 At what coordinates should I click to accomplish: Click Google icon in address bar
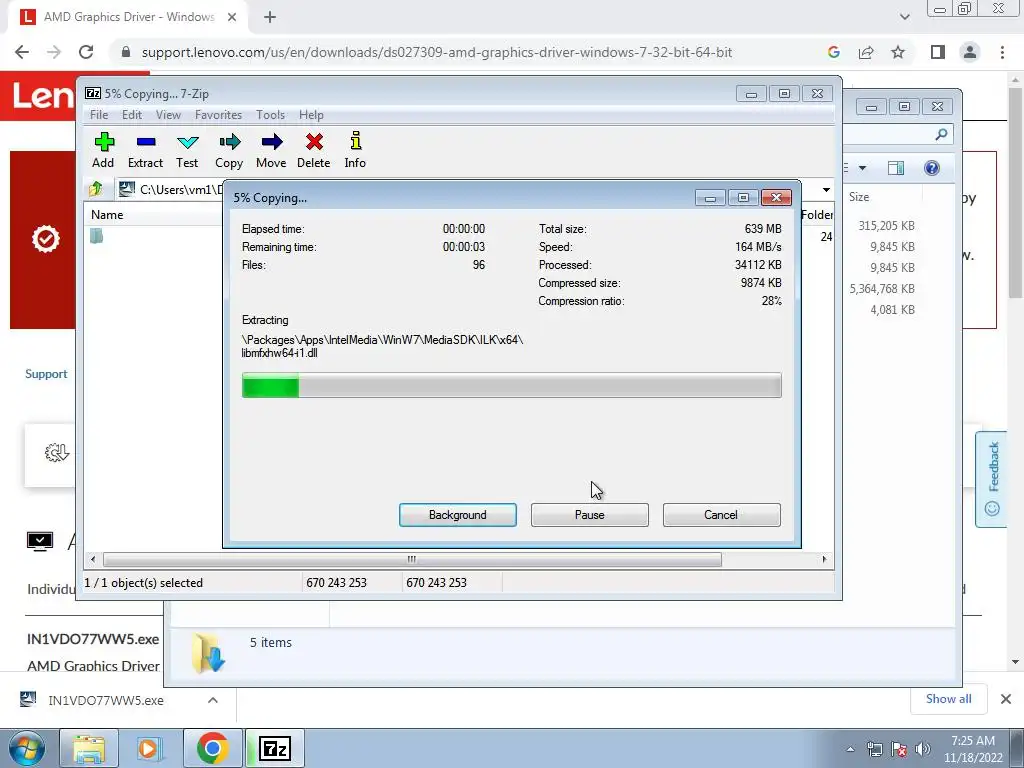[833, 52]
